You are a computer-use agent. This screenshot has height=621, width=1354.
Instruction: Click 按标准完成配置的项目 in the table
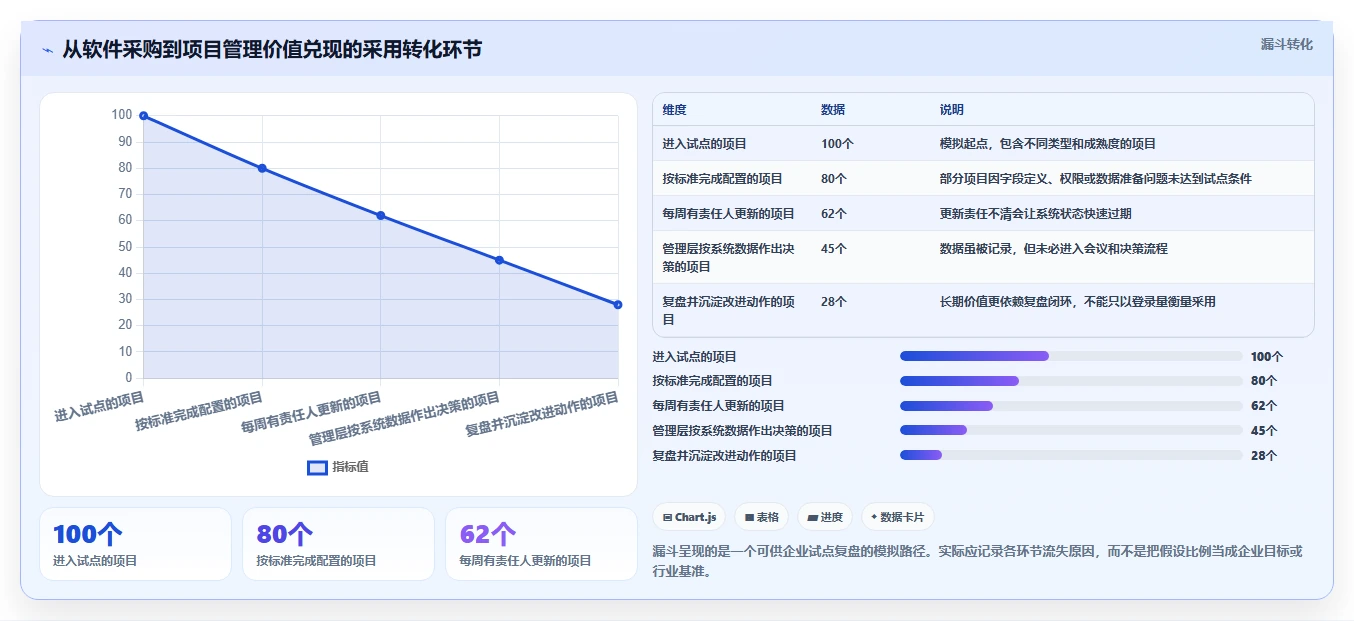pyautogui.click(x=722, y=179)
